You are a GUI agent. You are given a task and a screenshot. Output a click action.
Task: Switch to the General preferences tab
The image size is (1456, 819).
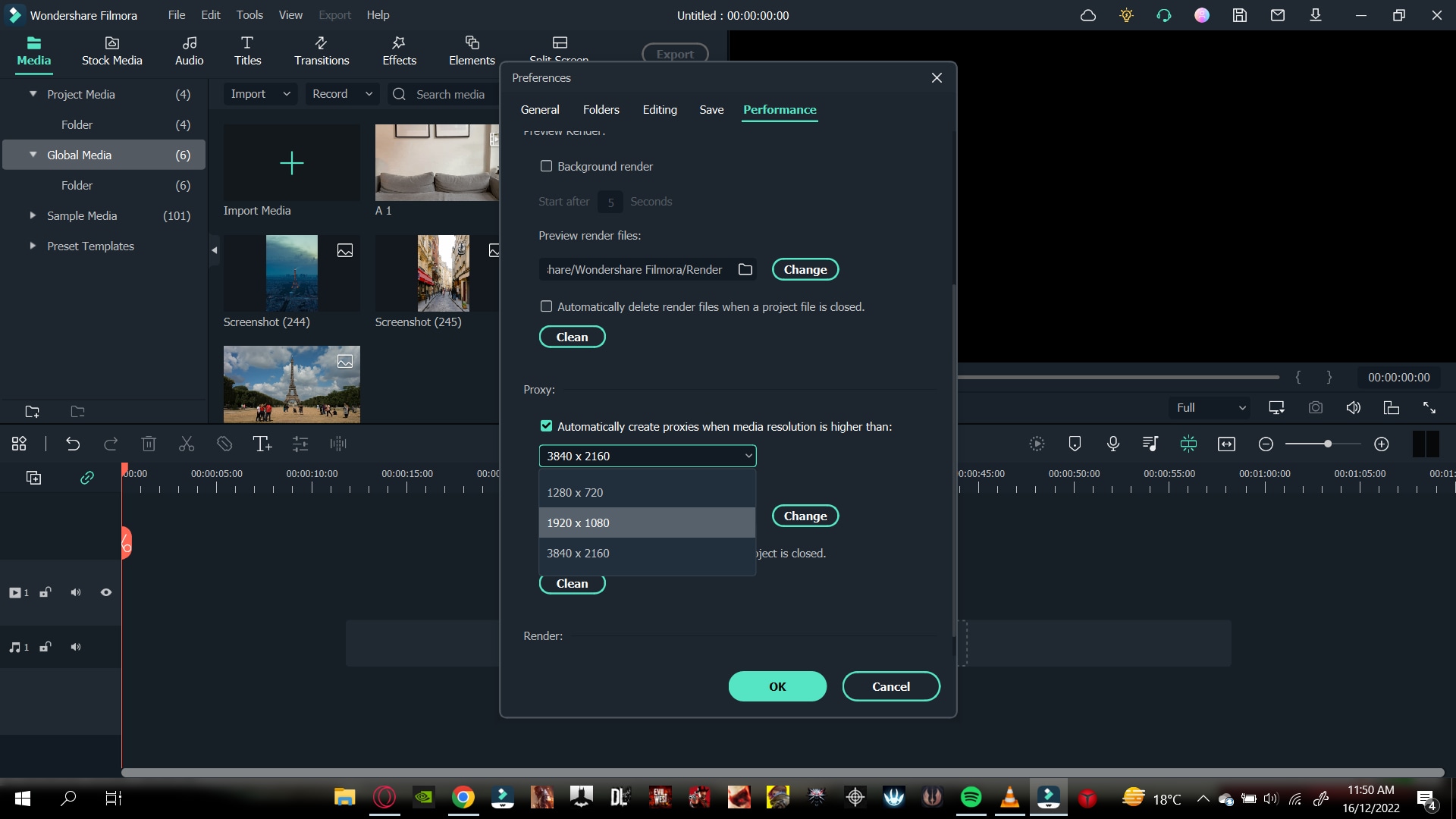coord(540,110)
